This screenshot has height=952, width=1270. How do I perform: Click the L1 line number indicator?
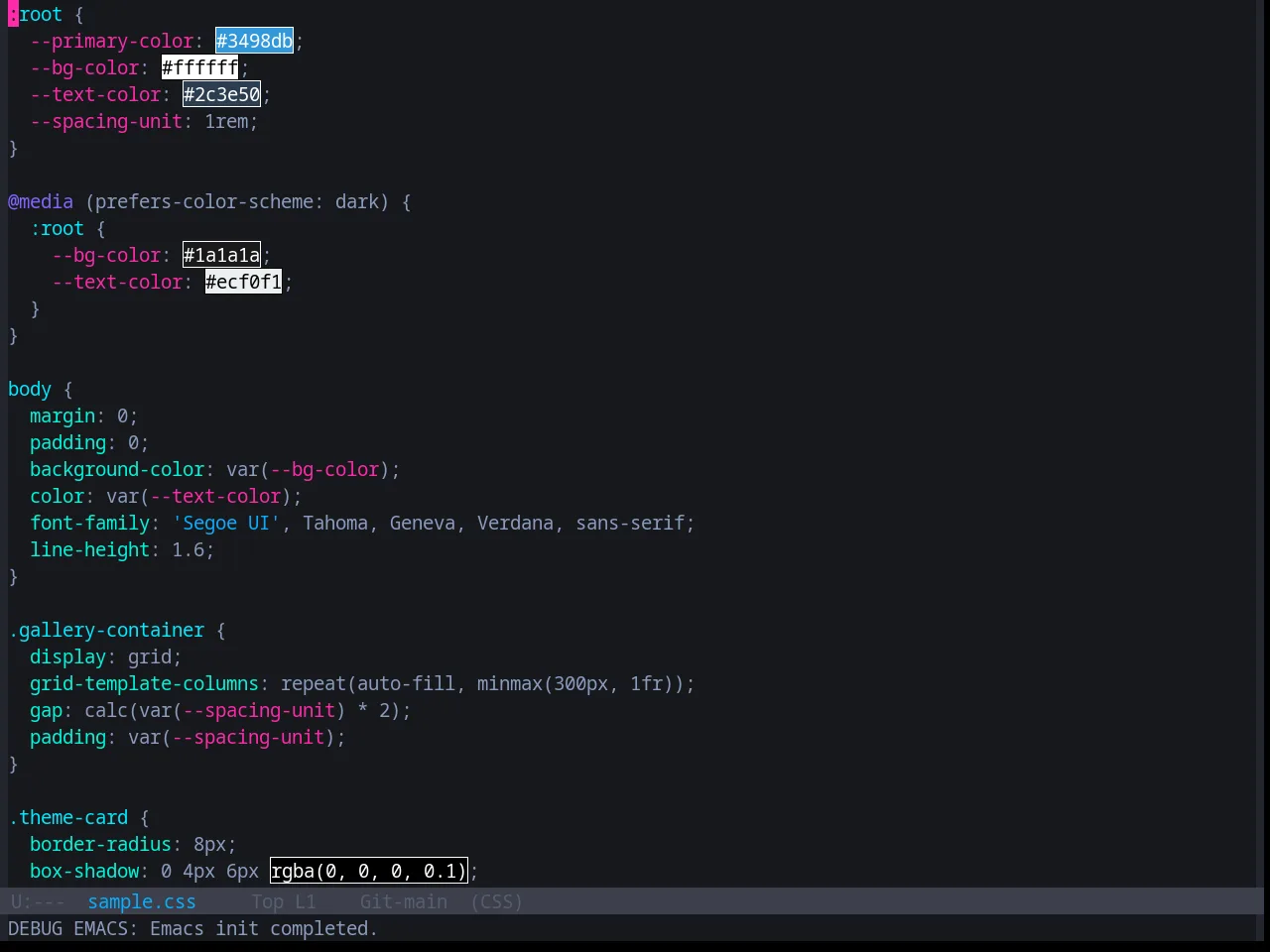click(306, 901)
